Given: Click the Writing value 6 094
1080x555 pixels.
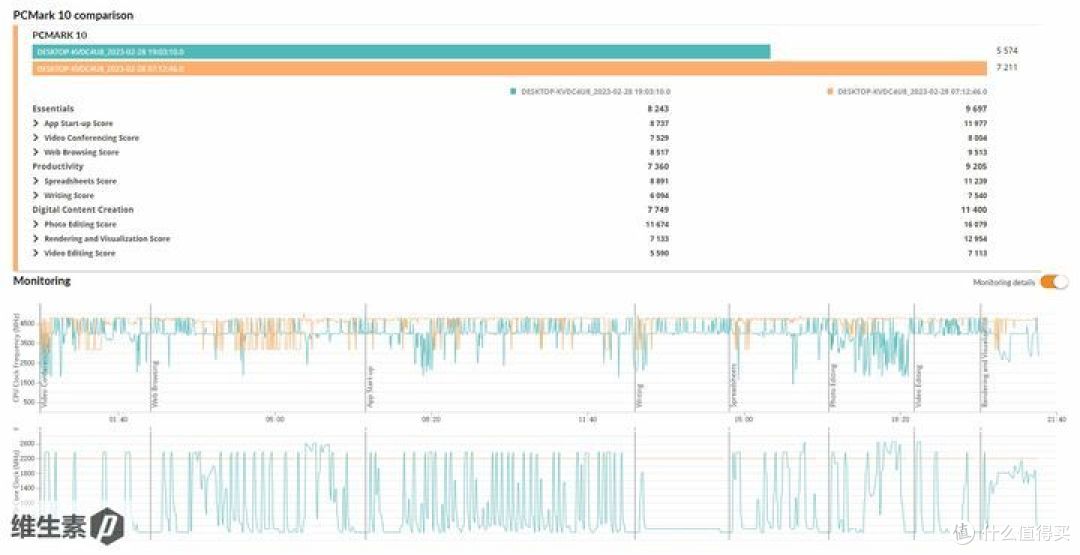Looking at the screenshot, I should coord(659,196).
